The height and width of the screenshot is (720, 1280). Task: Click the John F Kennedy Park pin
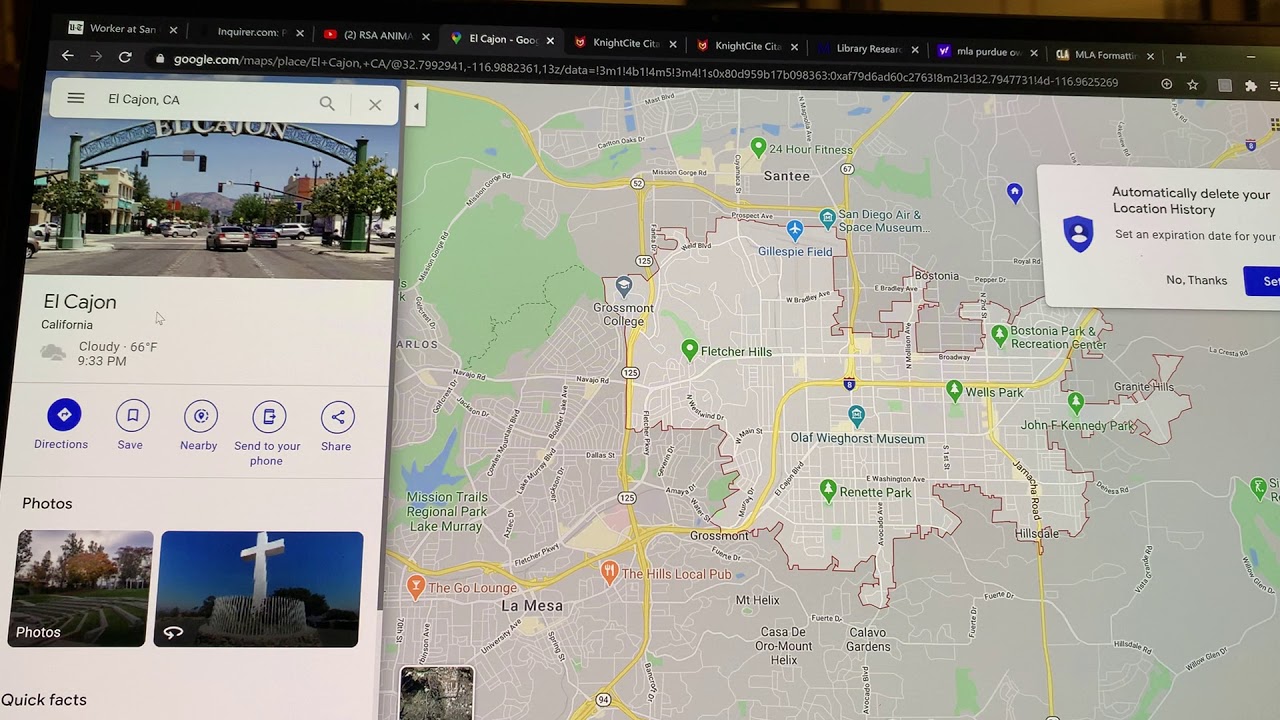[x=1076, y=403]
